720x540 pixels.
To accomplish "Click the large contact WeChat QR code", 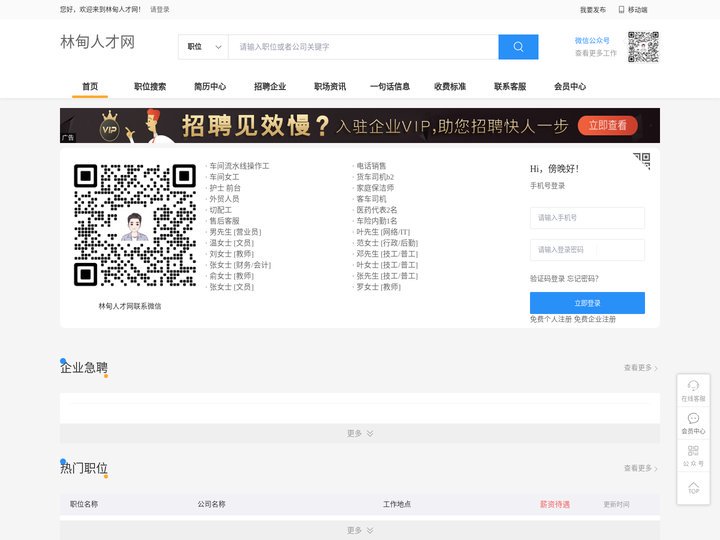I will coord(135,225).
